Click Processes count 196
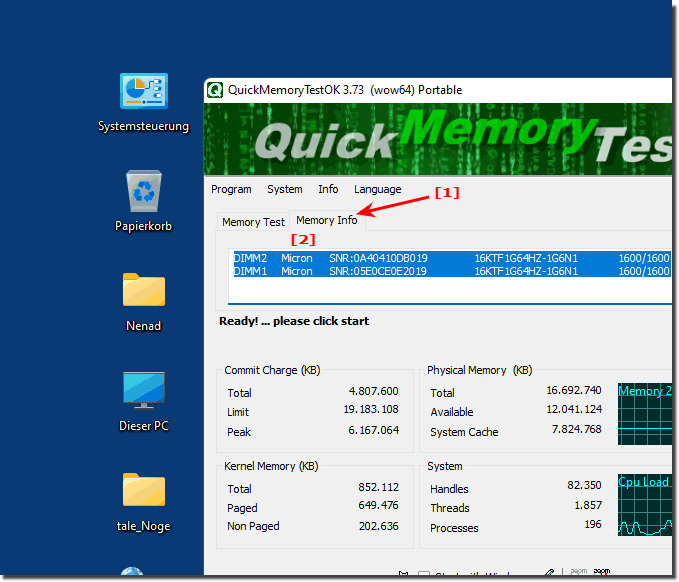Screen dimensions: 679x582 click(x=593, y=524)
